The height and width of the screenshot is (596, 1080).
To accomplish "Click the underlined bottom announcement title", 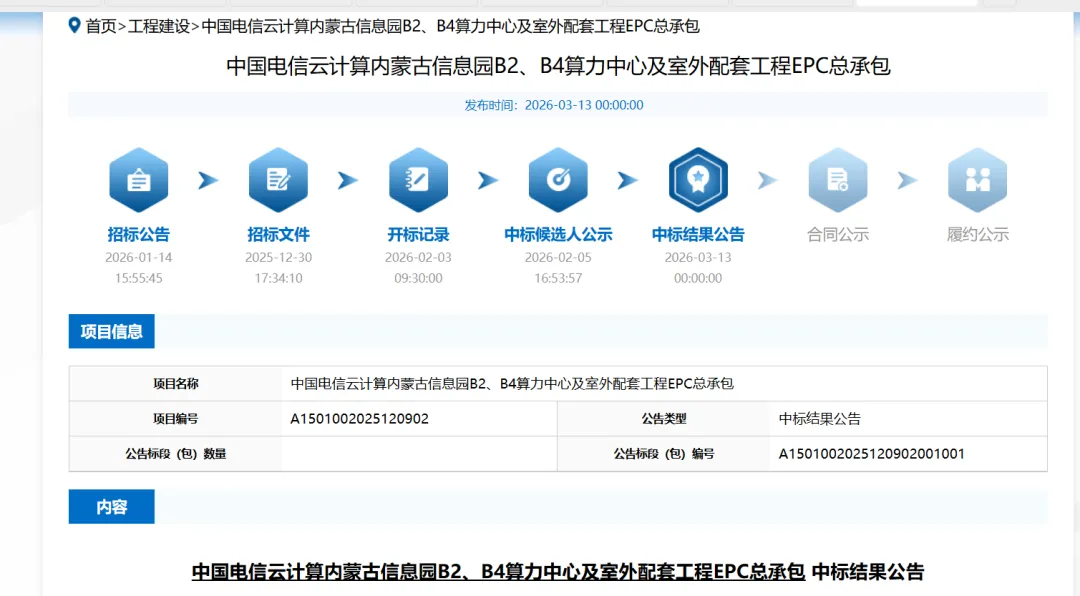I will pyautogui.click(x=498, y=572).
